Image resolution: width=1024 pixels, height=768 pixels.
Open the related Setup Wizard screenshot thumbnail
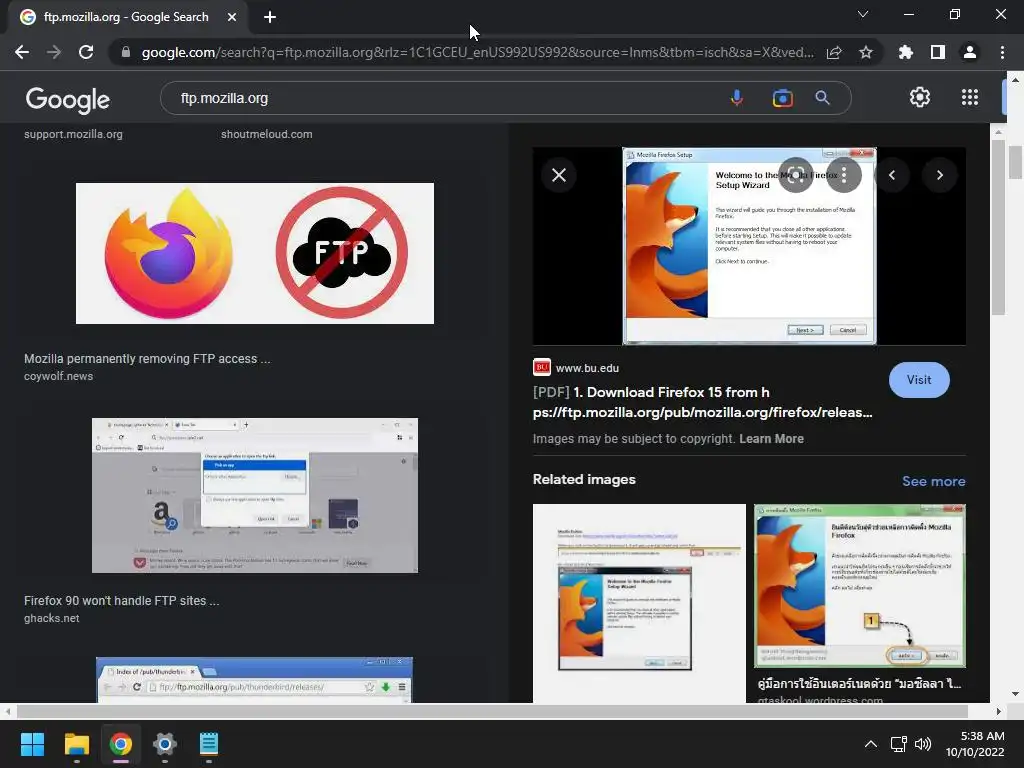coord(639,603)
